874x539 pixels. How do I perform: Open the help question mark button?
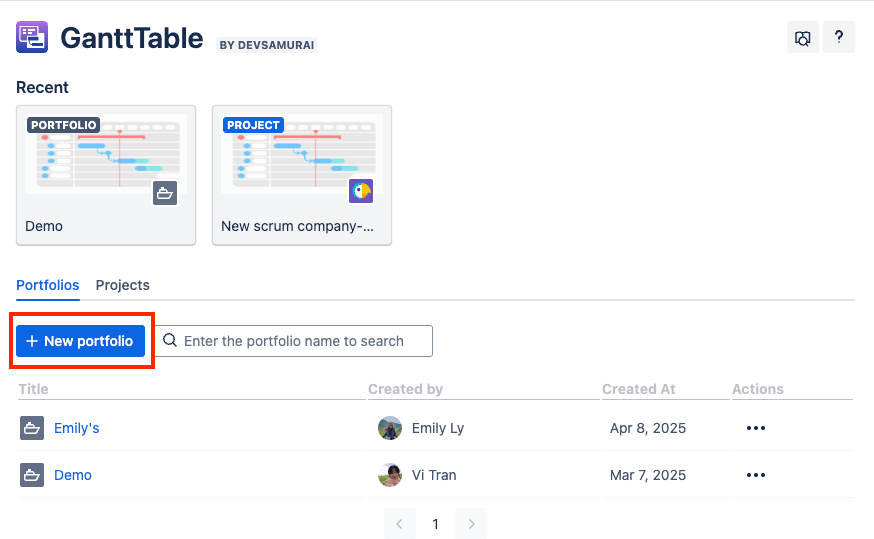point(838,37)
